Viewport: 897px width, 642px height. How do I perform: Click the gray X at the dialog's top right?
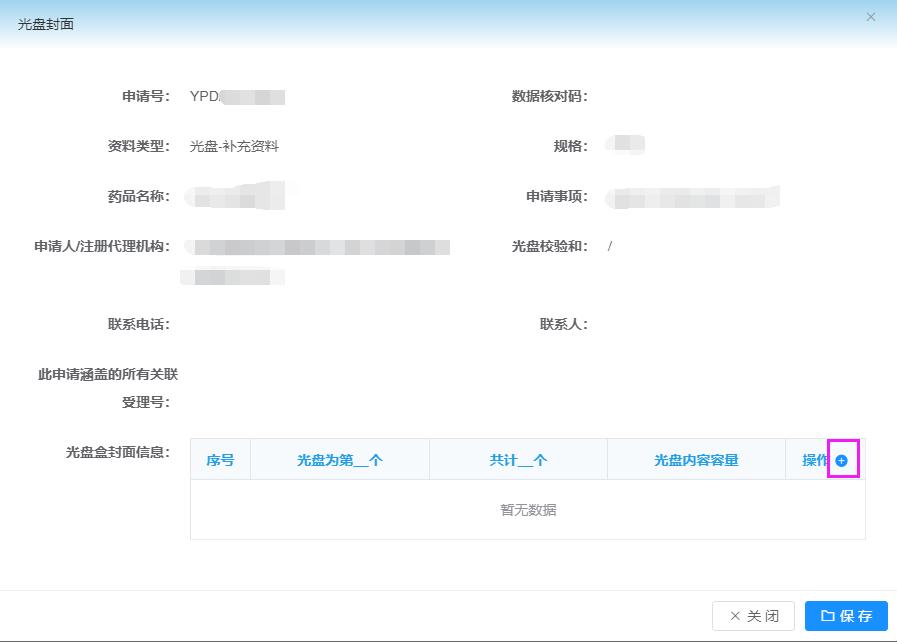tap(870, 17)
